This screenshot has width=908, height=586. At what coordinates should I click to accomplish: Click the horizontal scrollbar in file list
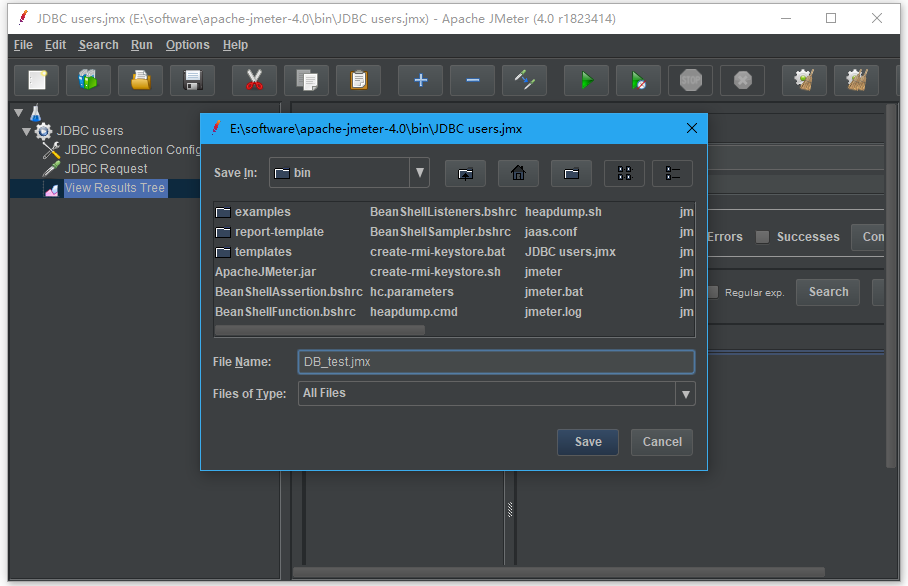pyautogui.click(x=320, y=330)
